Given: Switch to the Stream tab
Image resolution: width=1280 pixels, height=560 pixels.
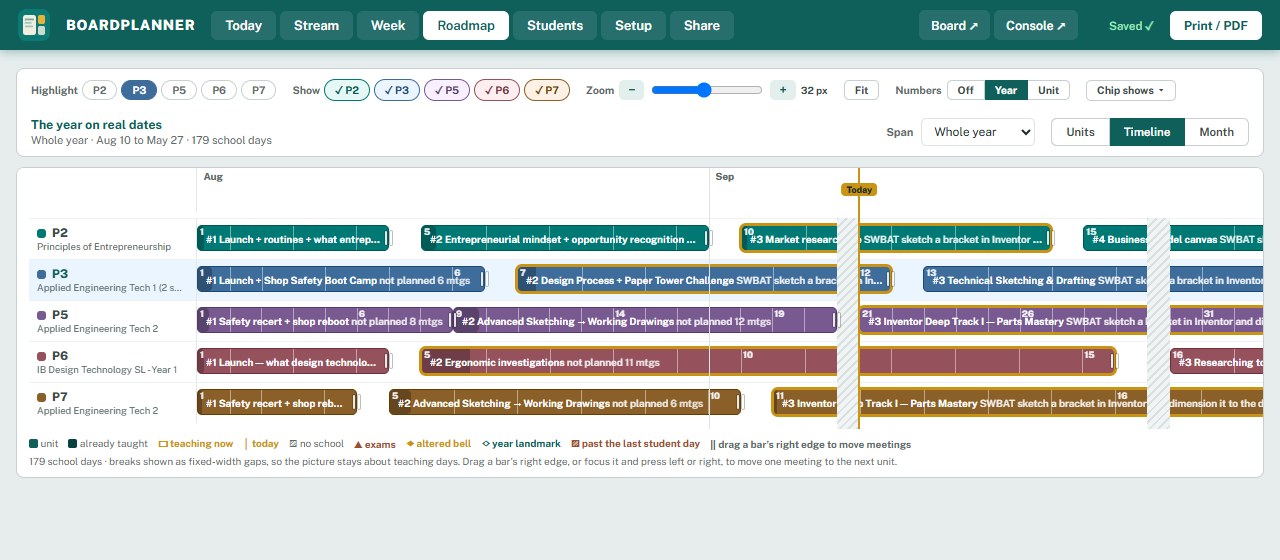Looking at the screenshot, I should (316, 25).
